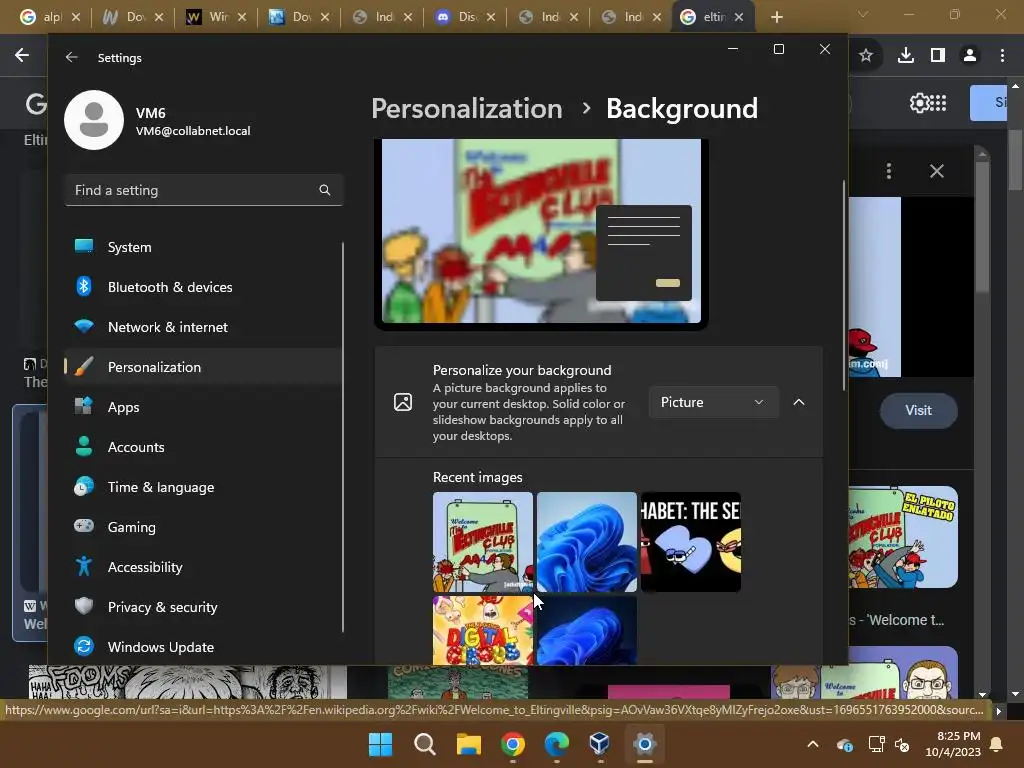Click the VM6 account avatar
Viewport: 1024px width, 768px height.
tap(94, 120)
